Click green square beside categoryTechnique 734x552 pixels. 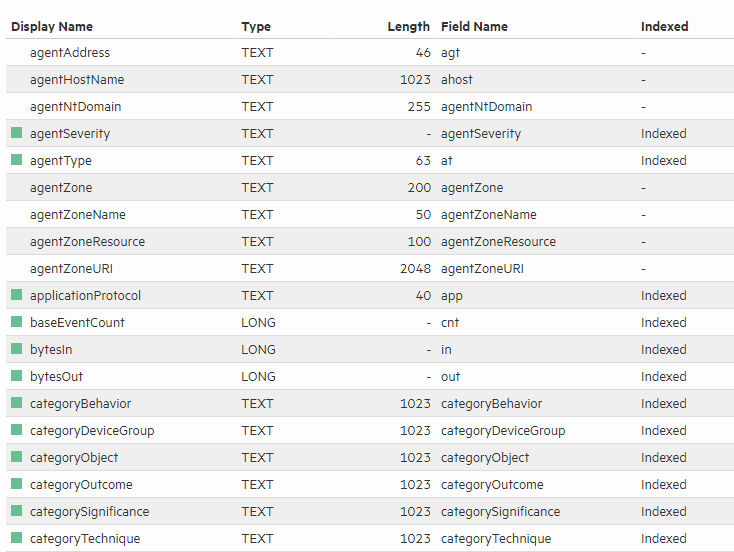16,538
